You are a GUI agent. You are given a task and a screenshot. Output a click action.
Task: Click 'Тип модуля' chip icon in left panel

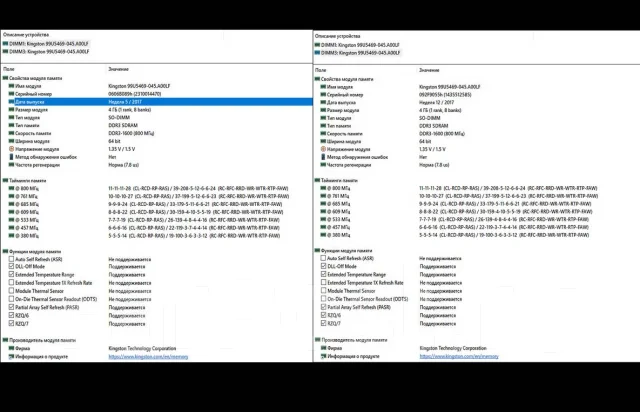11,118
